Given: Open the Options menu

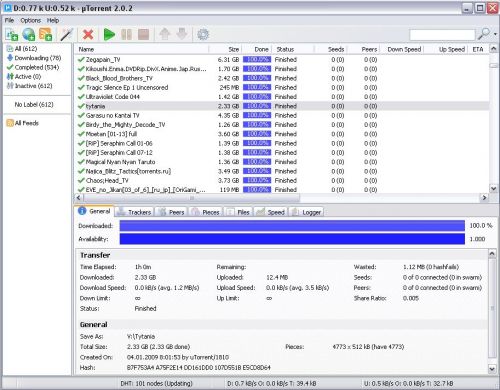Looking at the screenshot, I should (31, 20).
